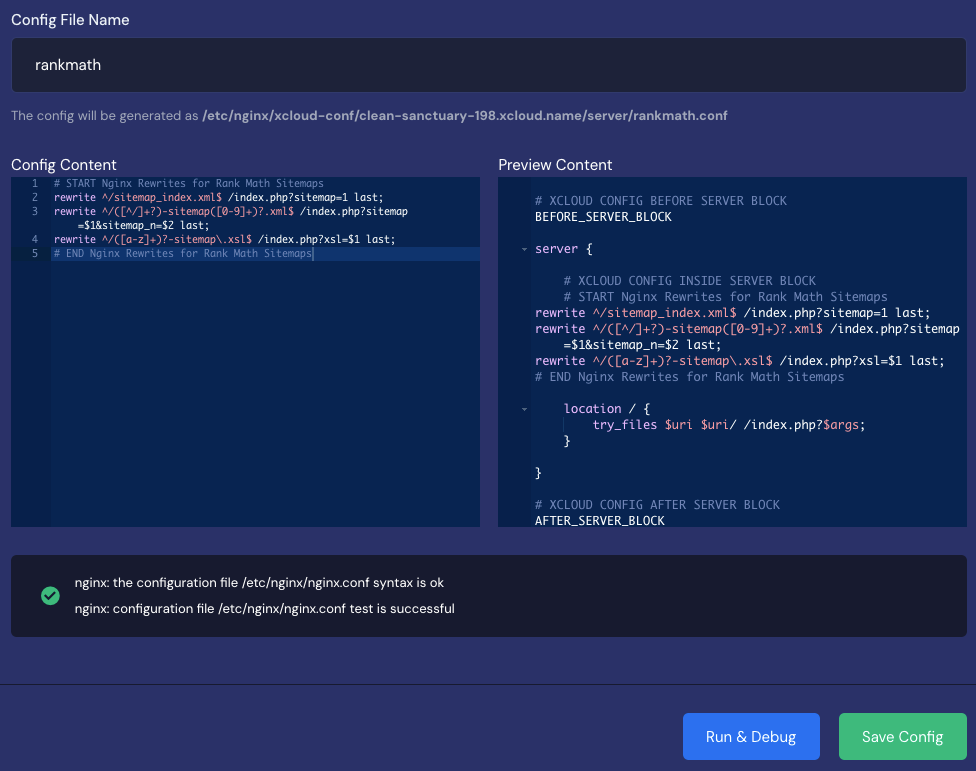
Task: Click '# XCLOUD CONFIG INSIDE SERVER BLOCK' comment
Action: pyautogui.click(x=690, y=281)
